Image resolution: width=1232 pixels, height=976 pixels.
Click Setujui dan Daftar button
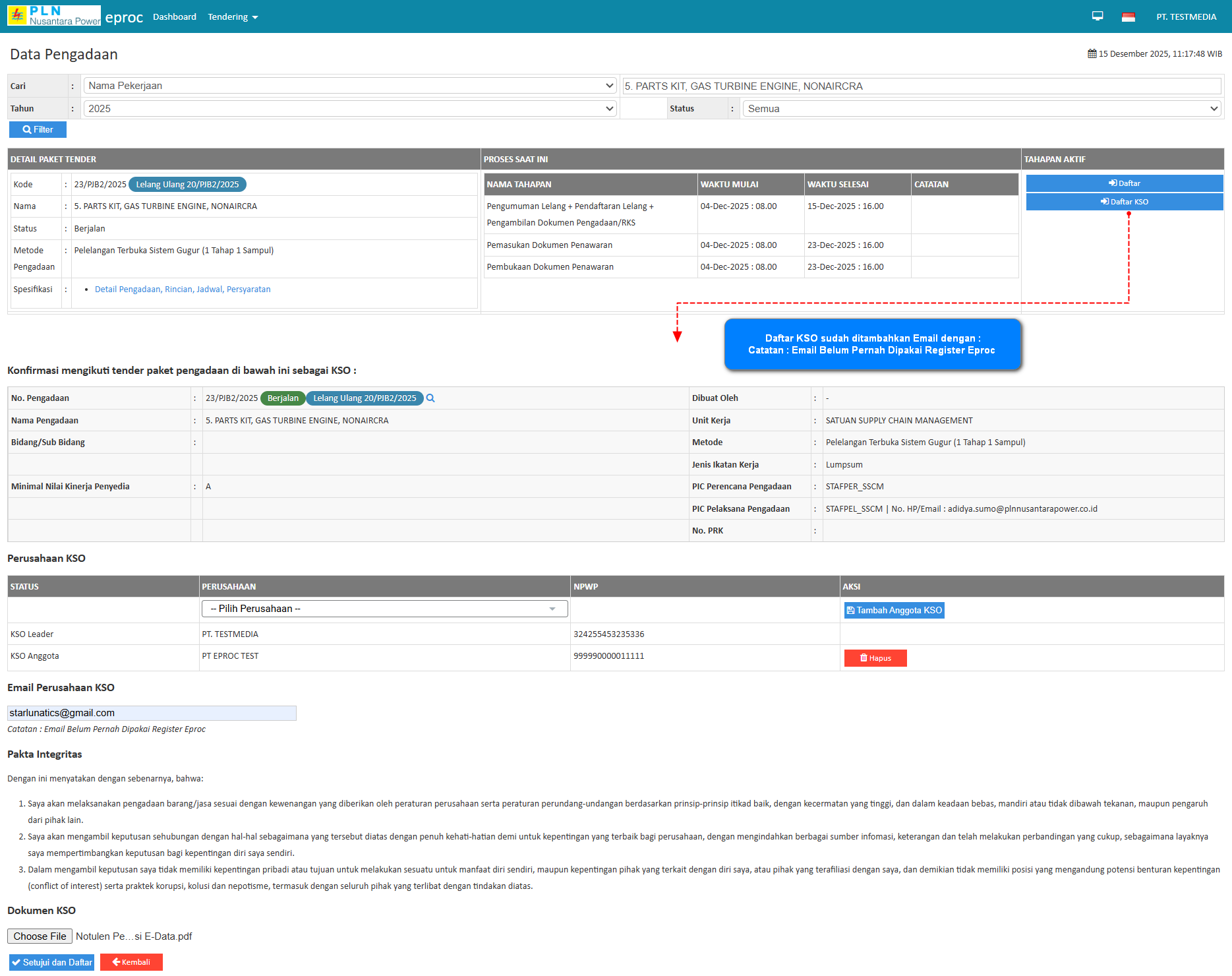(51, 962)
